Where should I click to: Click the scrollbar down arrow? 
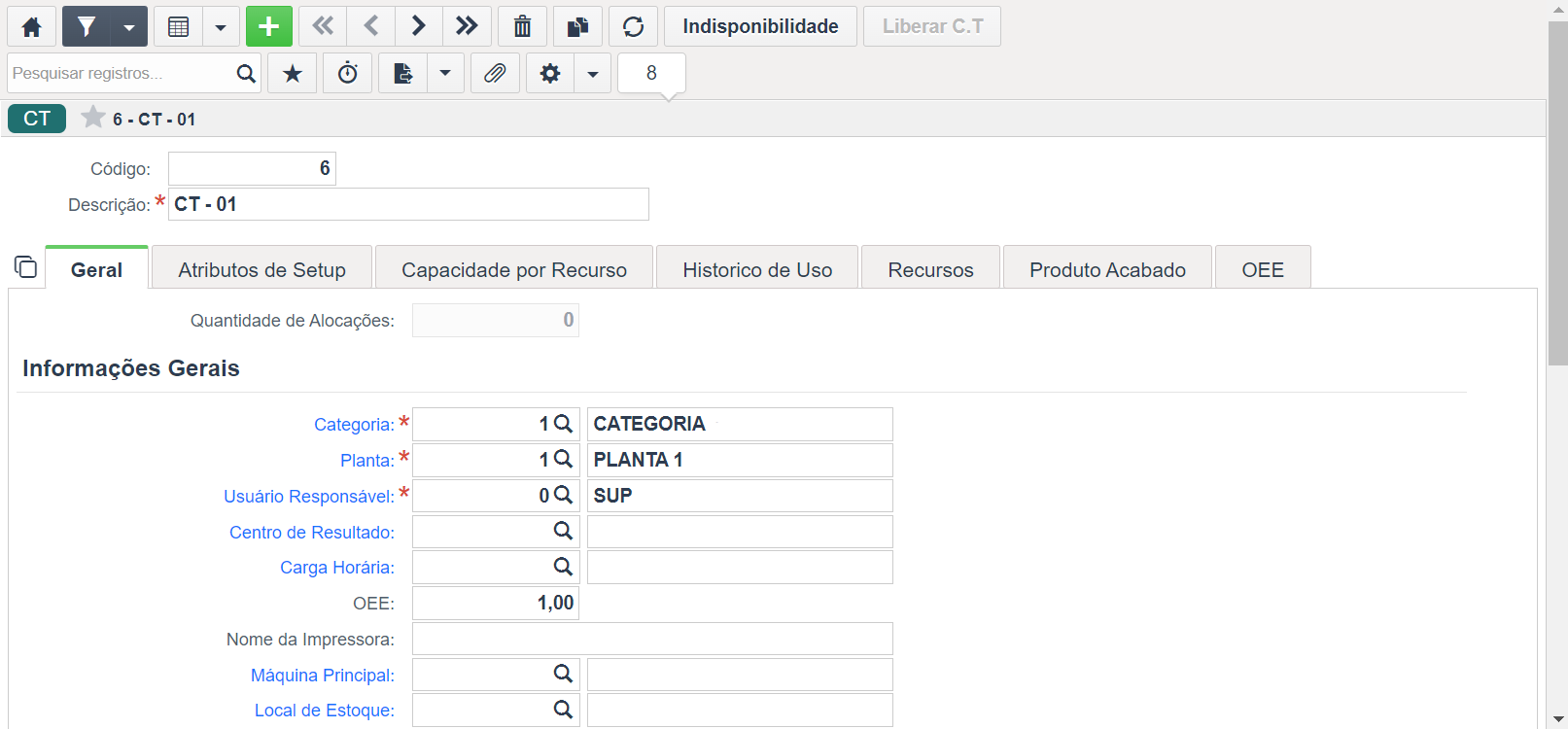1558,719
